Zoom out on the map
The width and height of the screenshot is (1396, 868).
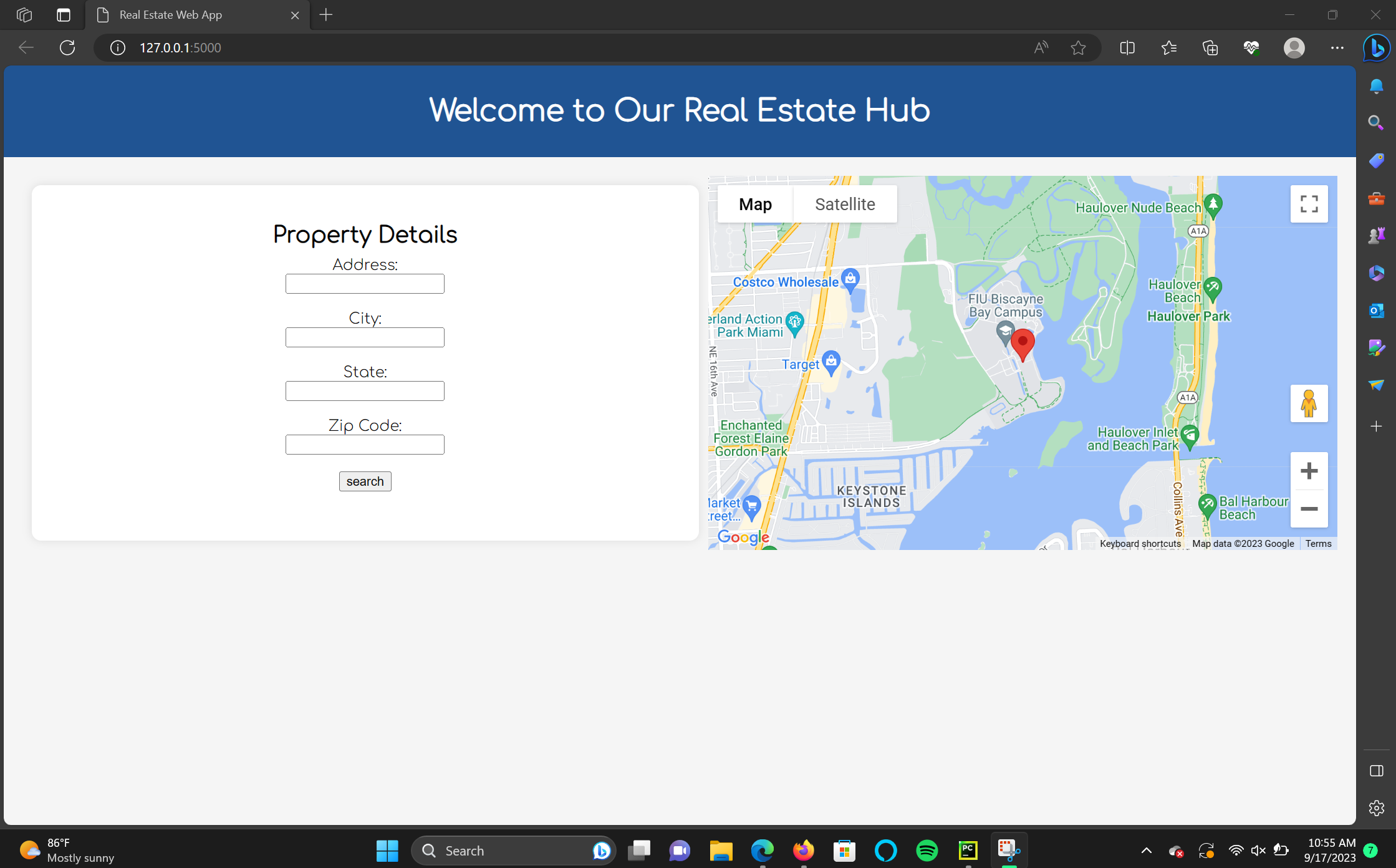[x=1309, y=509]
